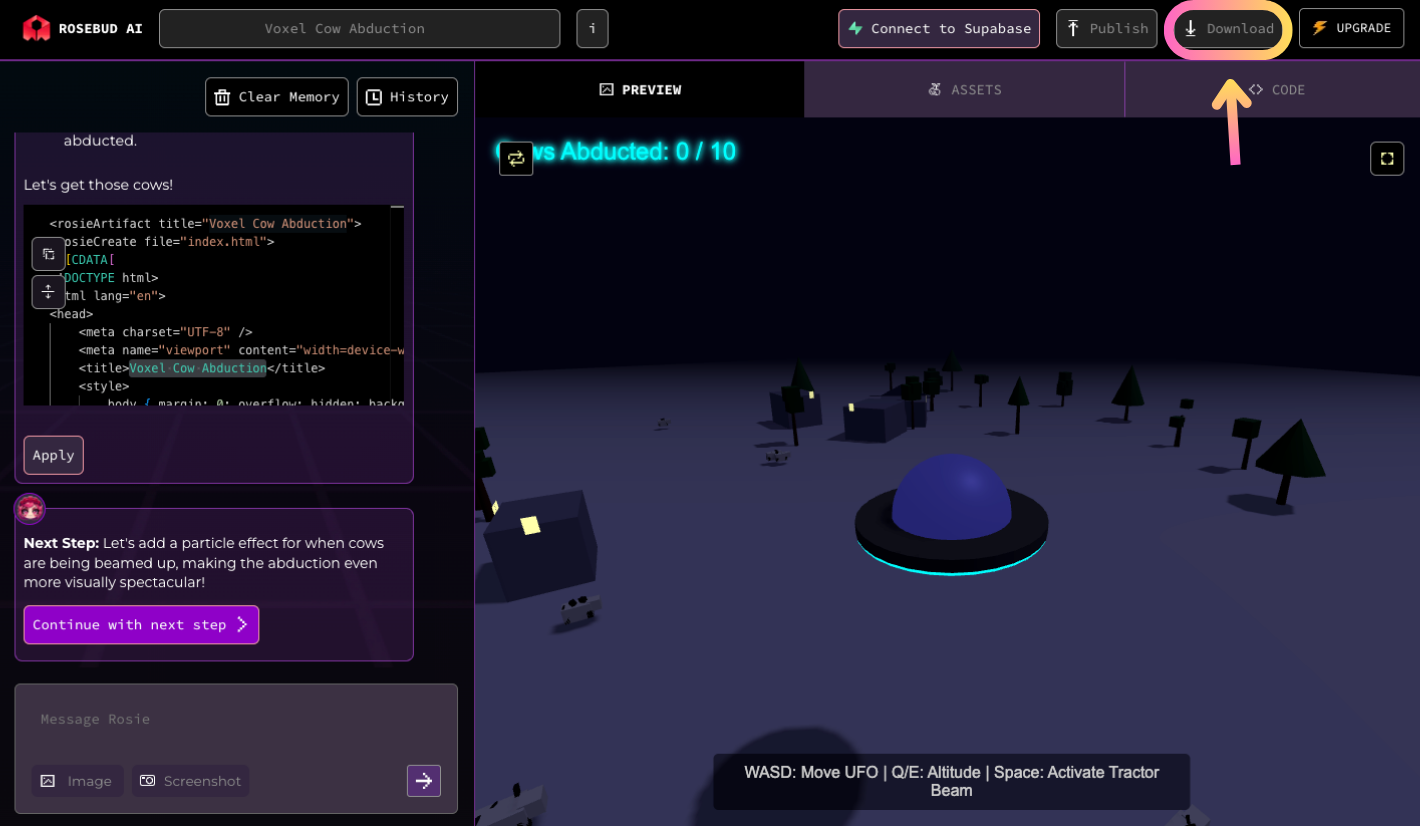This screenshot has width=1420, height=826.
Task: Add a Screenshot to the message
Action: tap(190, 781)
